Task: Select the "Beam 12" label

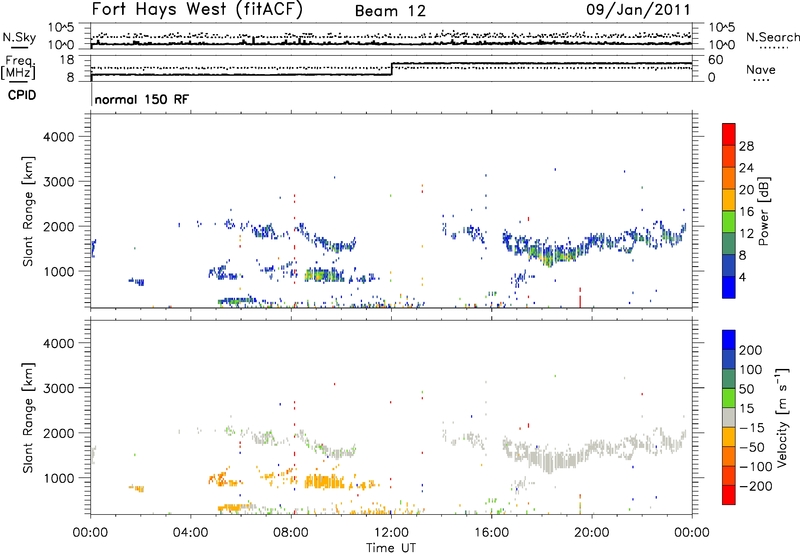Action: click(x=390, y=11)
